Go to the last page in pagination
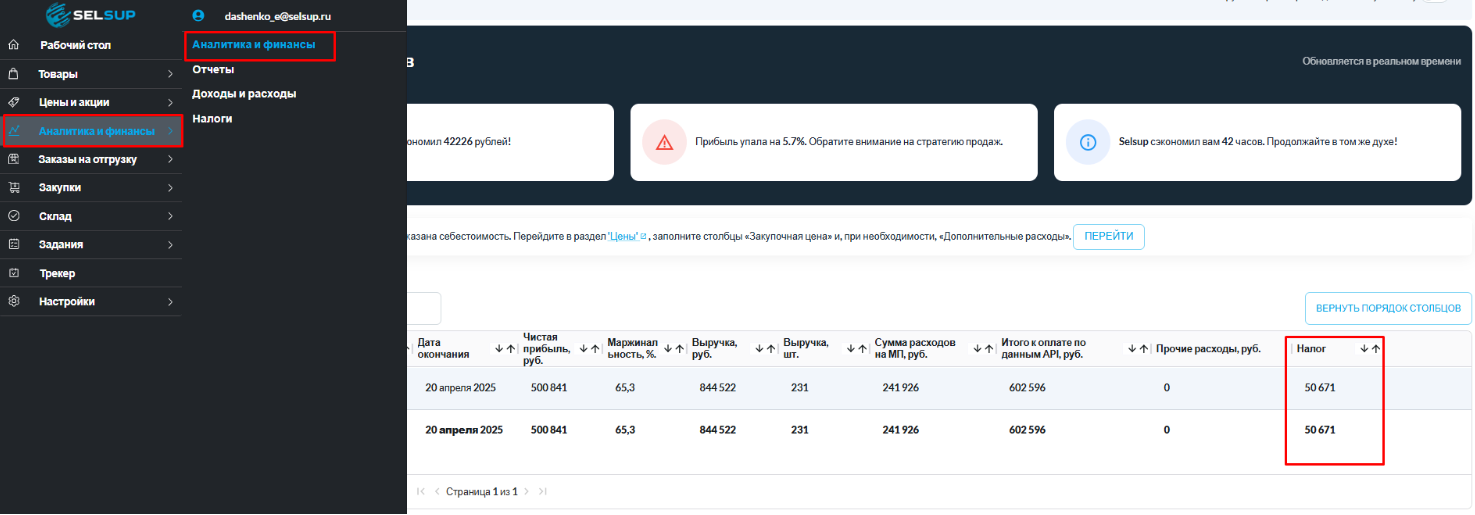The width and height of the screenshot is (1475, 515). [543, 492]
